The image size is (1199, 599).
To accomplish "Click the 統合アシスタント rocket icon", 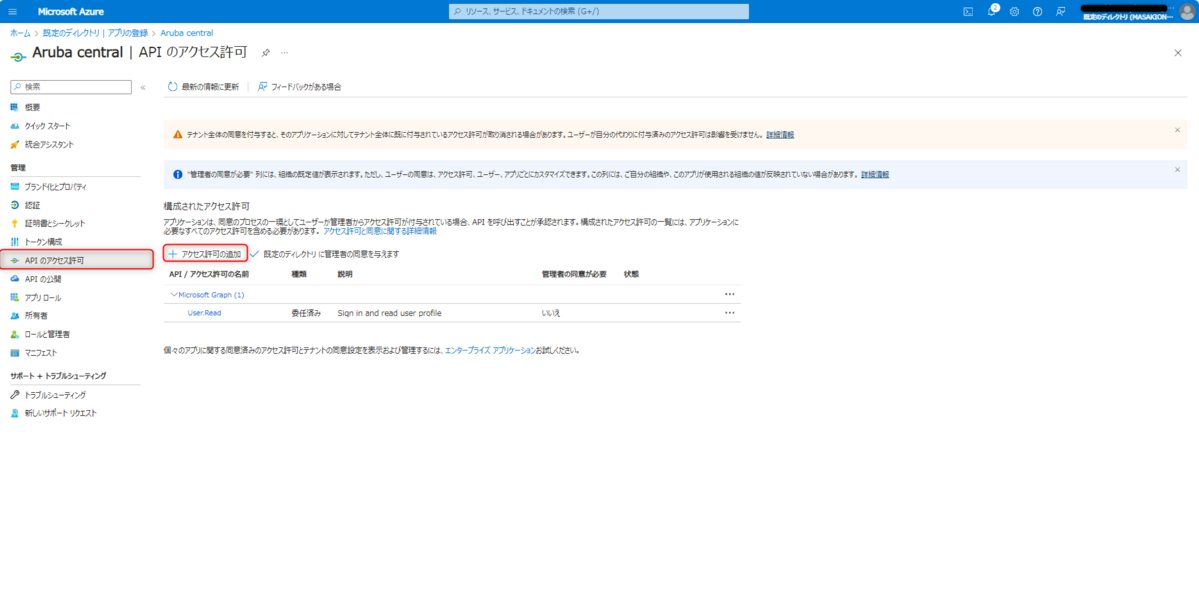I will pyautogui.click(x=15, y=144).
